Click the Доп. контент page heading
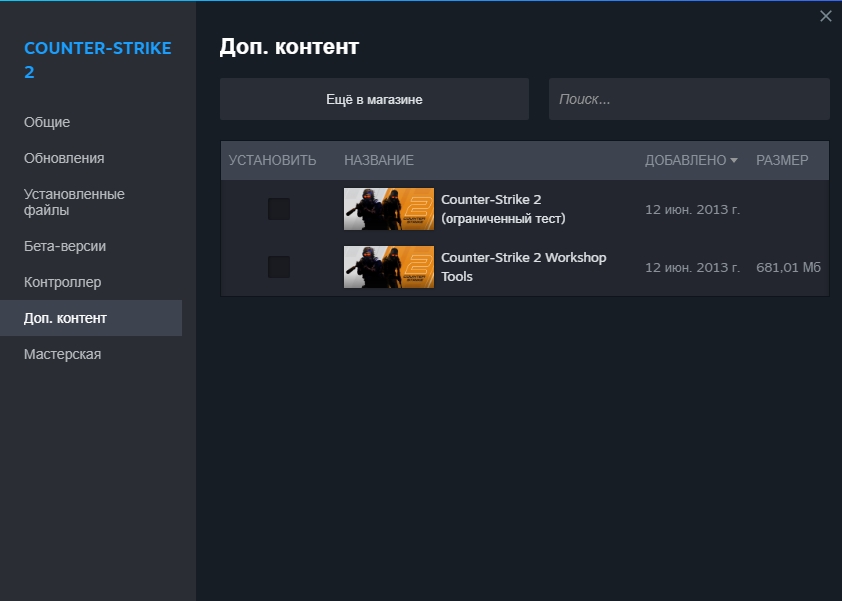 289,47
